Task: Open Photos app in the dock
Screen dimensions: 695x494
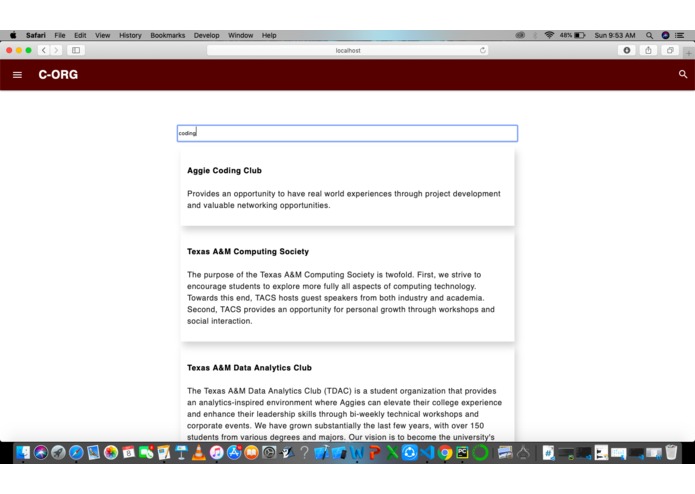Action: pos(111,453)
